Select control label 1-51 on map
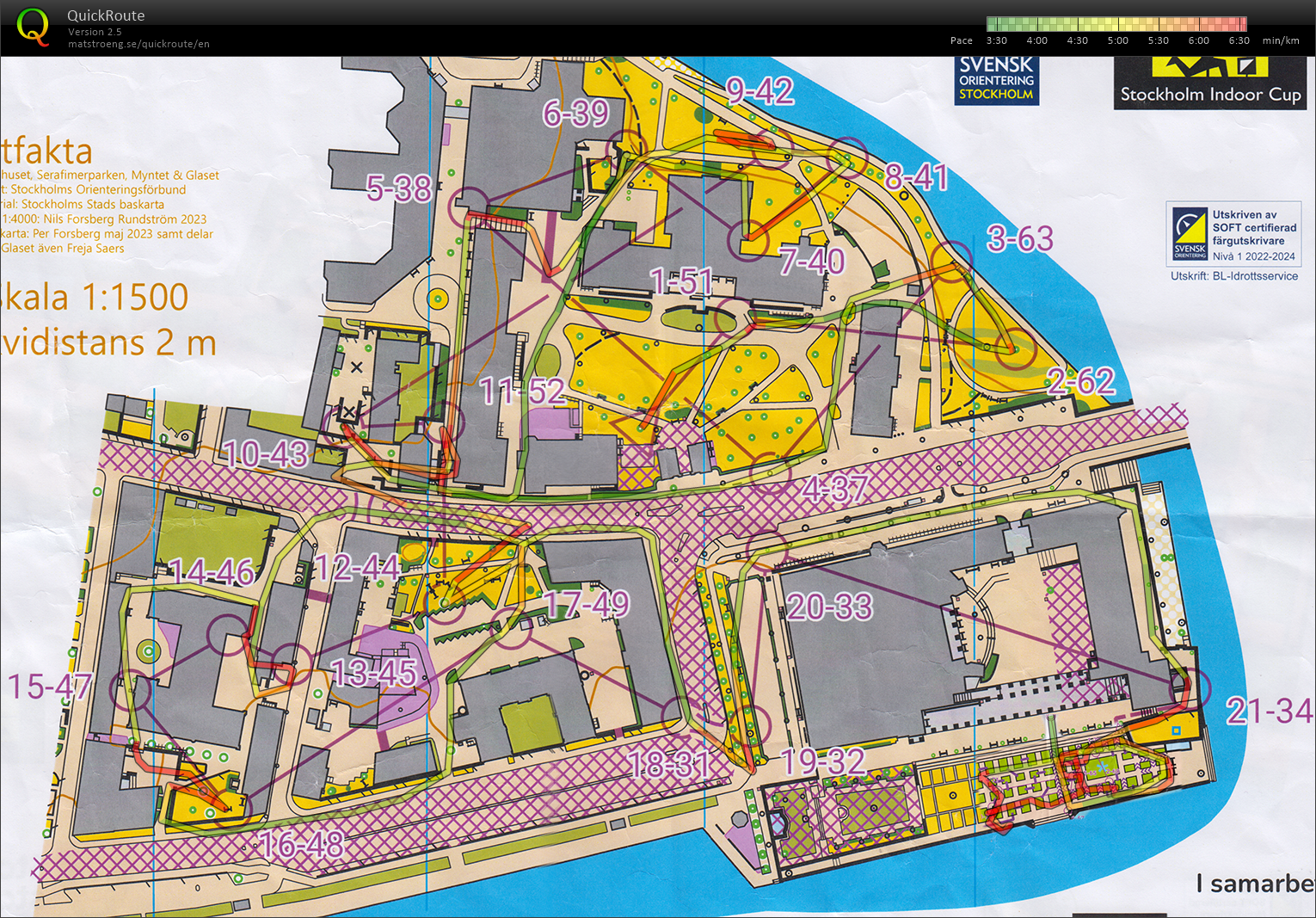The height and width of the screenshot is (918, 1316). [x=681, y=281]
